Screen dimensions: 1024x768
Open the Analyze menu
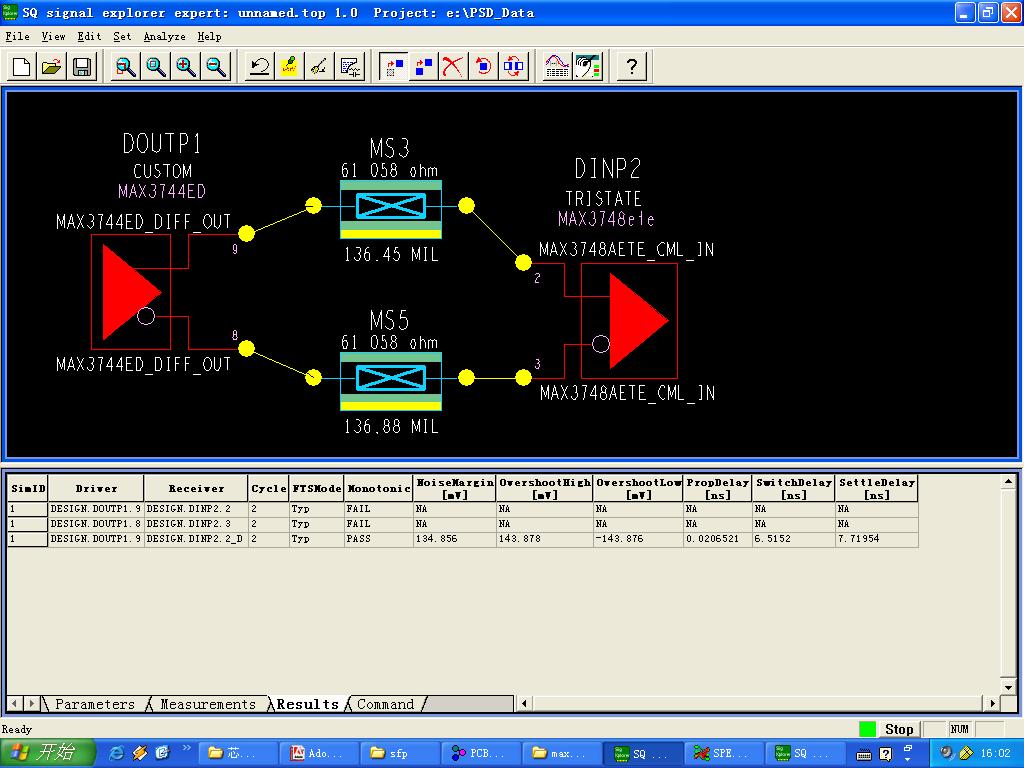click(164, 36)
